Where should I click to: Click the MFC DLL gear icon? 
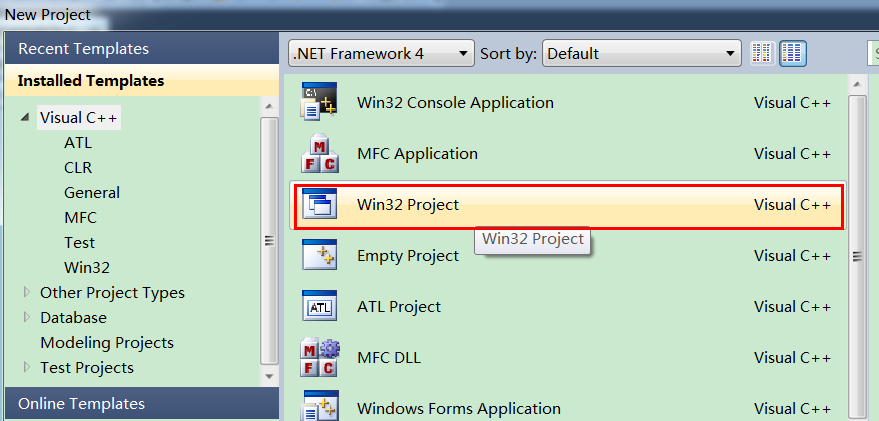(320, 357)
